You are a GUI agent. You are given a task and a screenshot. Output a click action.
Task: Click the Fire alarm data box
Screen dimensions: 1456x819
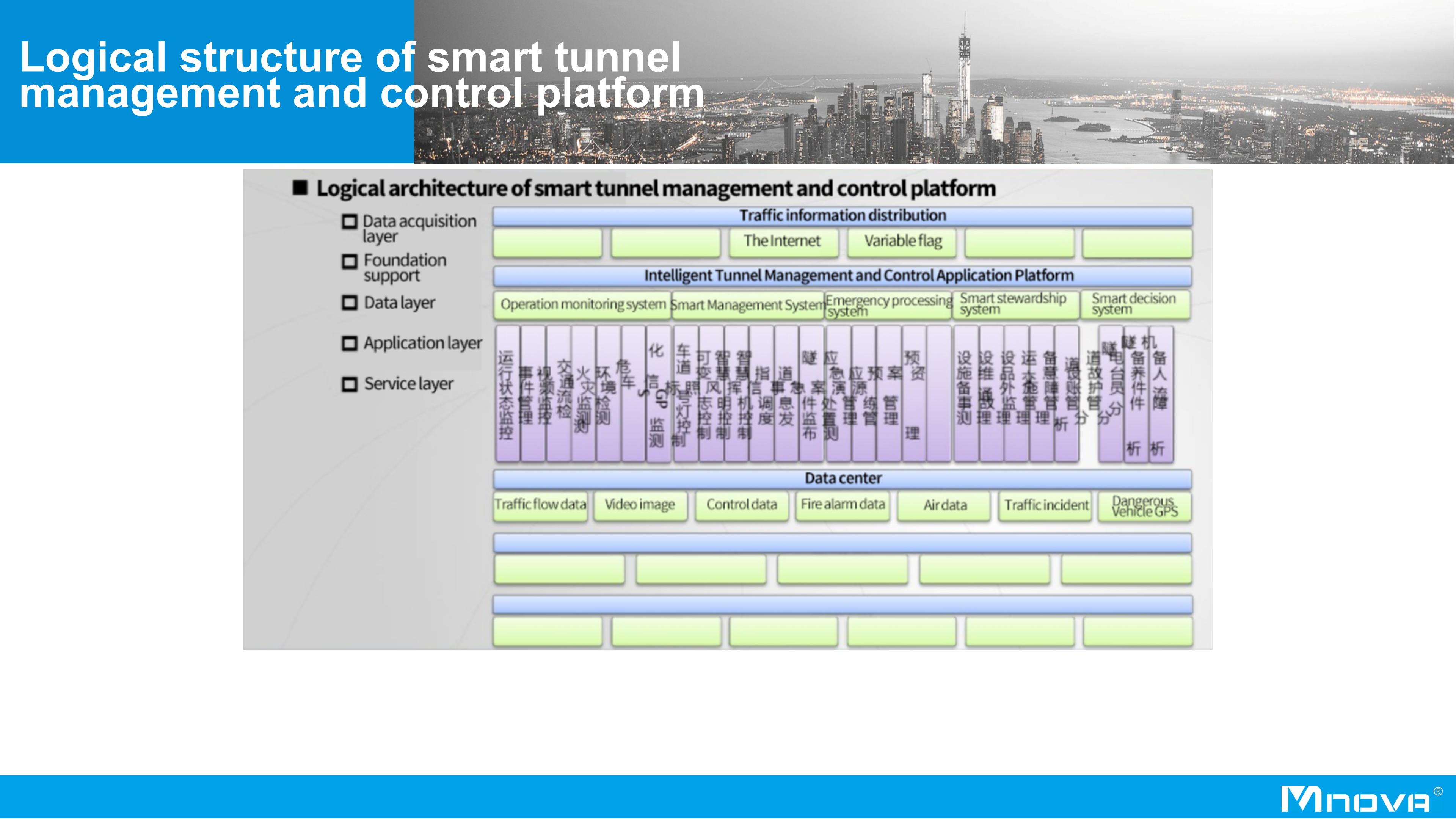pyautogui.click(x=842, y=505)
